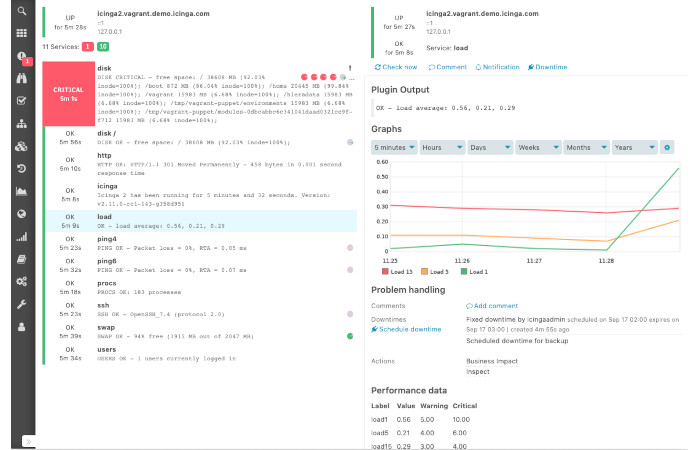
Task: Click the perfdata pie icon for ping4
Action: point(350,247)
